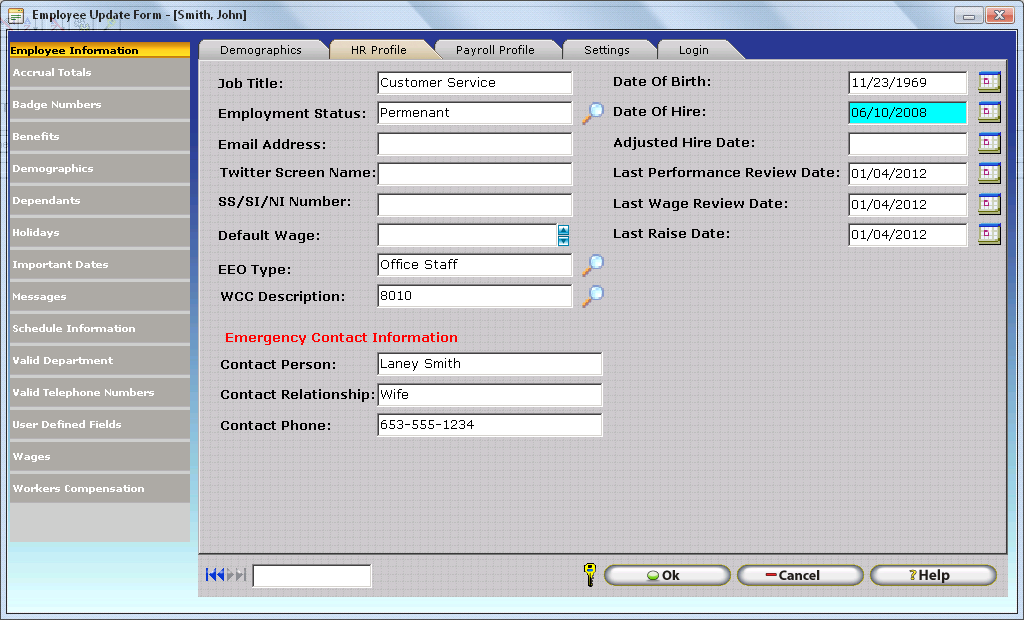
Task: Switch to the Payroll Profile tab
Action: coord(495,50)
